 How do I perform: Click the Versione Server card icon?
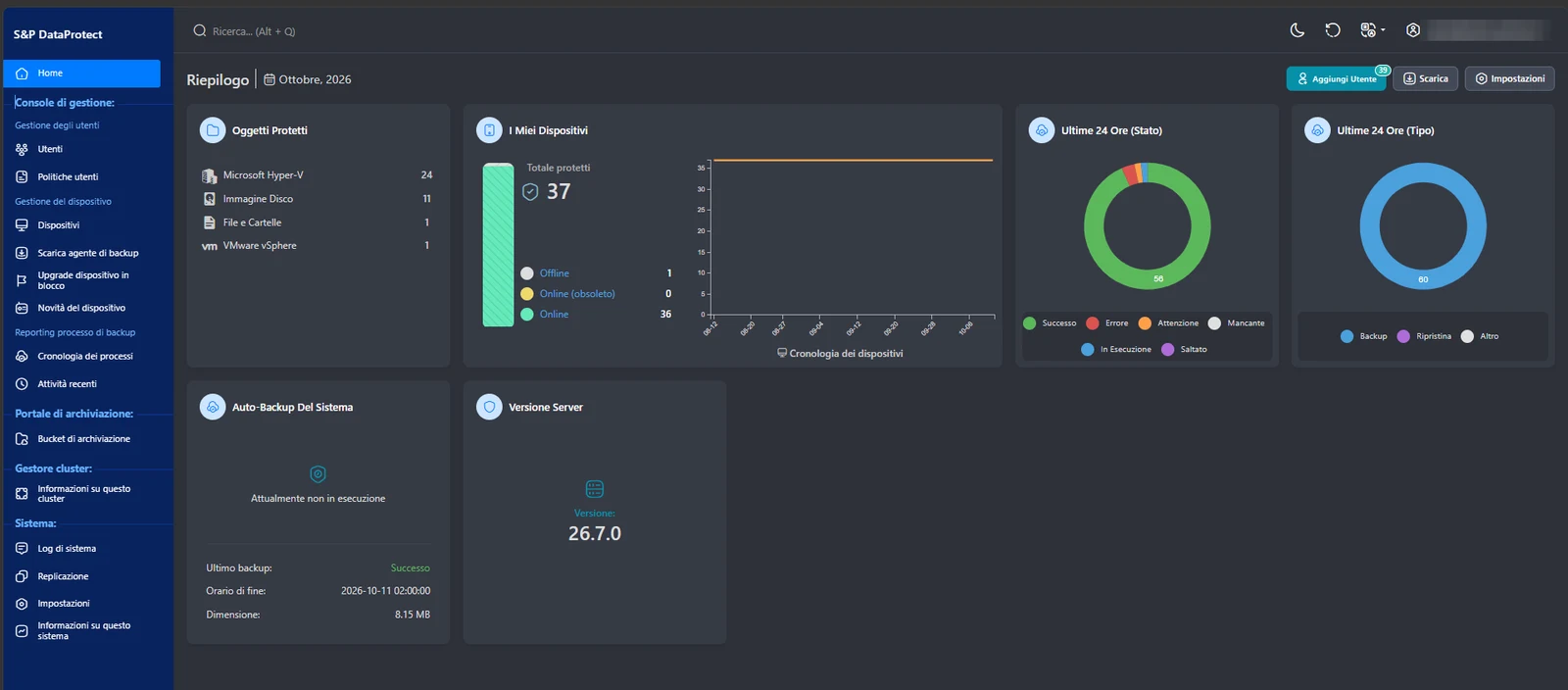pos(489,407)
